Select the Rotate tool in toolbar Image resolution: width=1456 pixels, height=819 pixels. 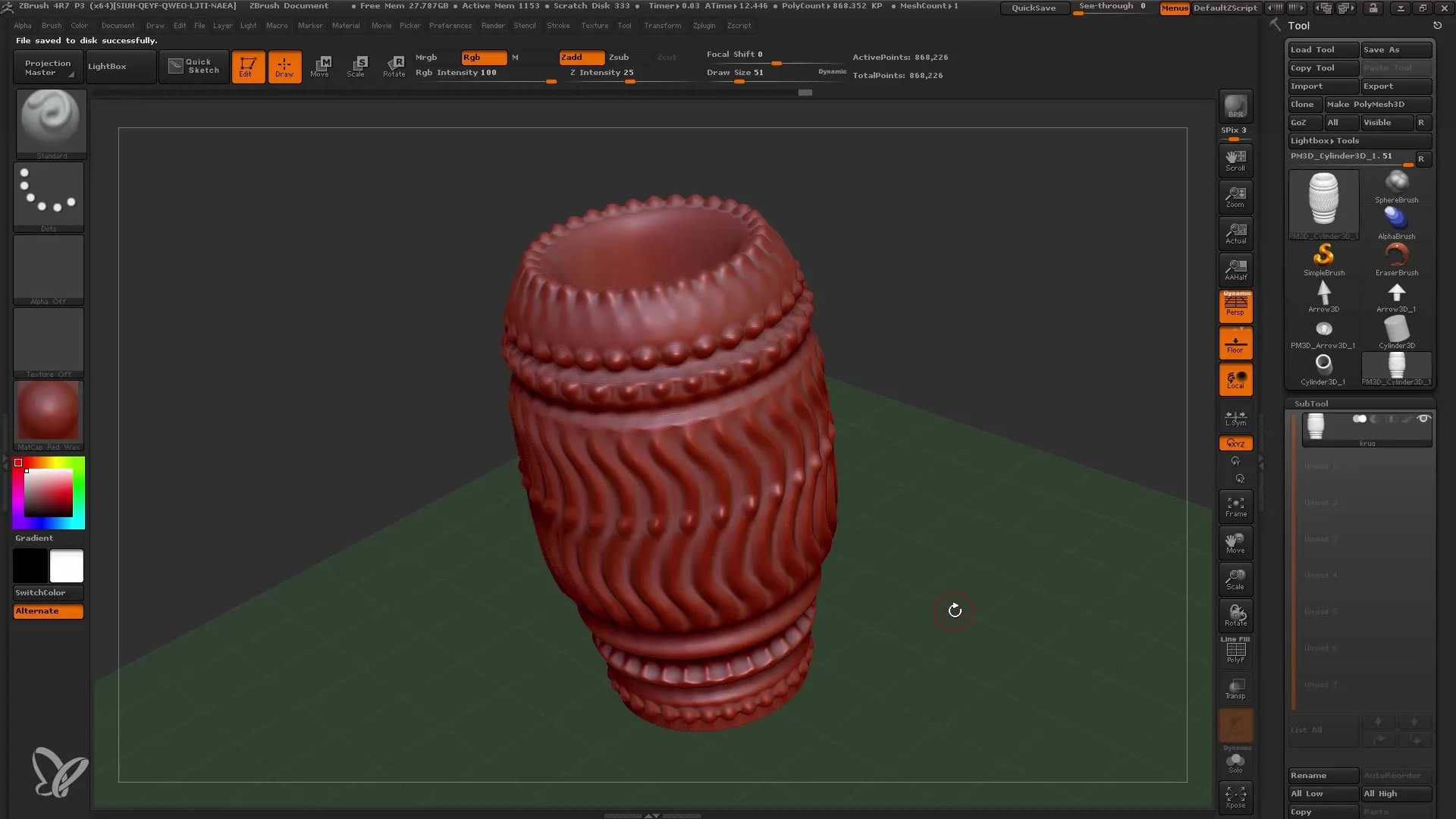(394, 66)
